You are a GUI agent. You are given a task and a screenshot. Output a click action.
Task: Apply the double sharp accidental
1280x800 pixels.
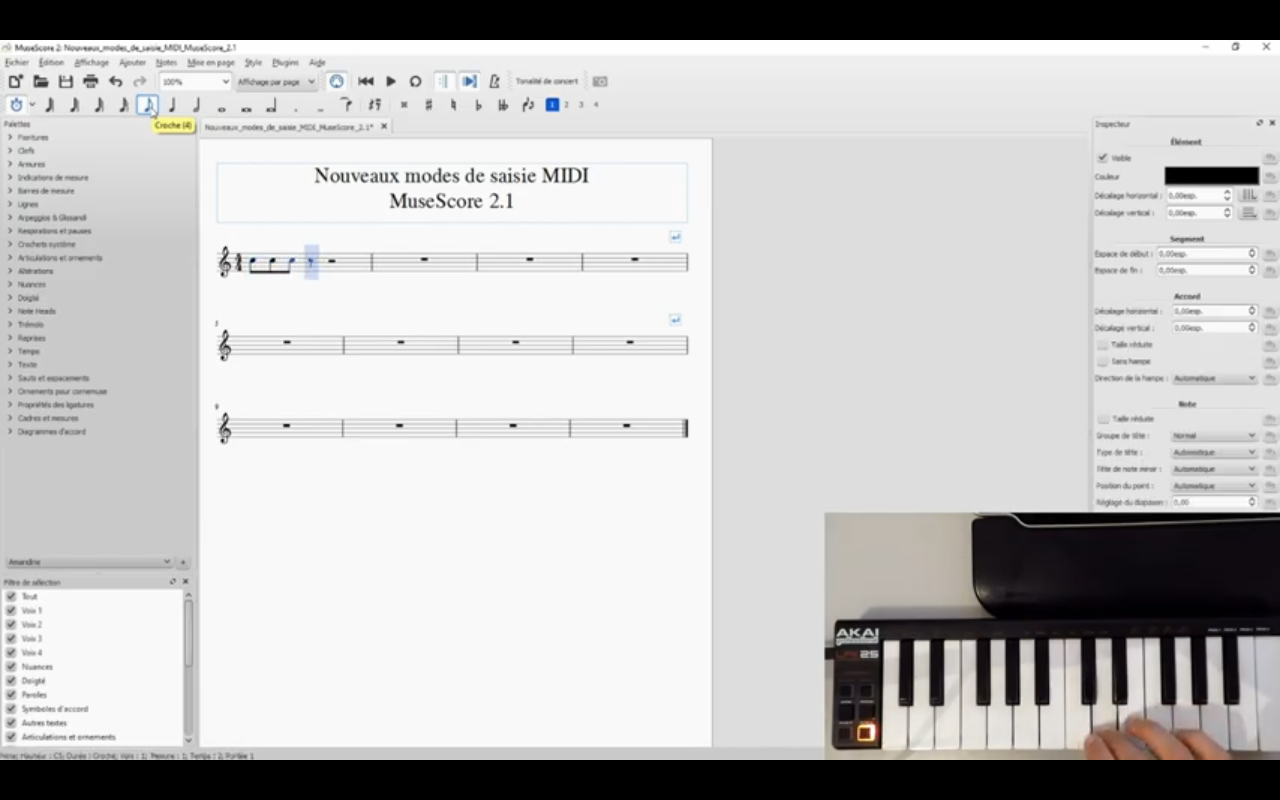[x=404, y=104]
